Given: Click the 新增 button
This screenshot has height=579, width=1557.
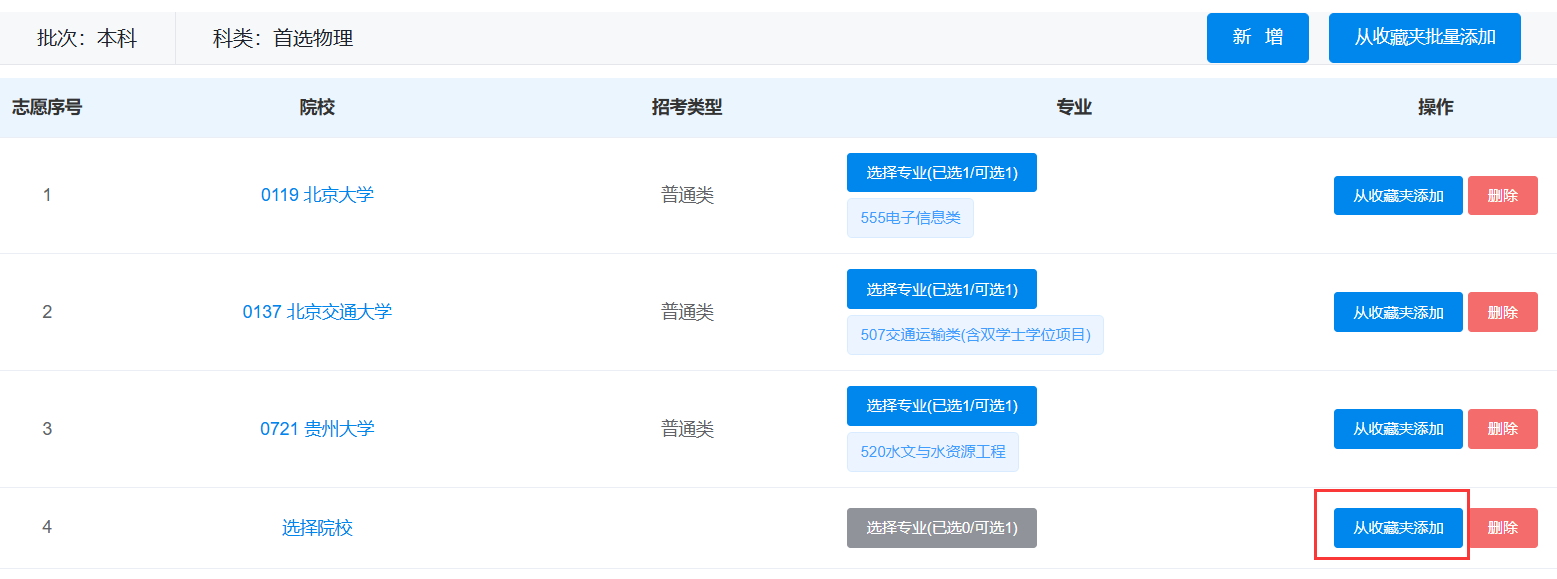Looking at the screenshot, I should coord(1257,38).
